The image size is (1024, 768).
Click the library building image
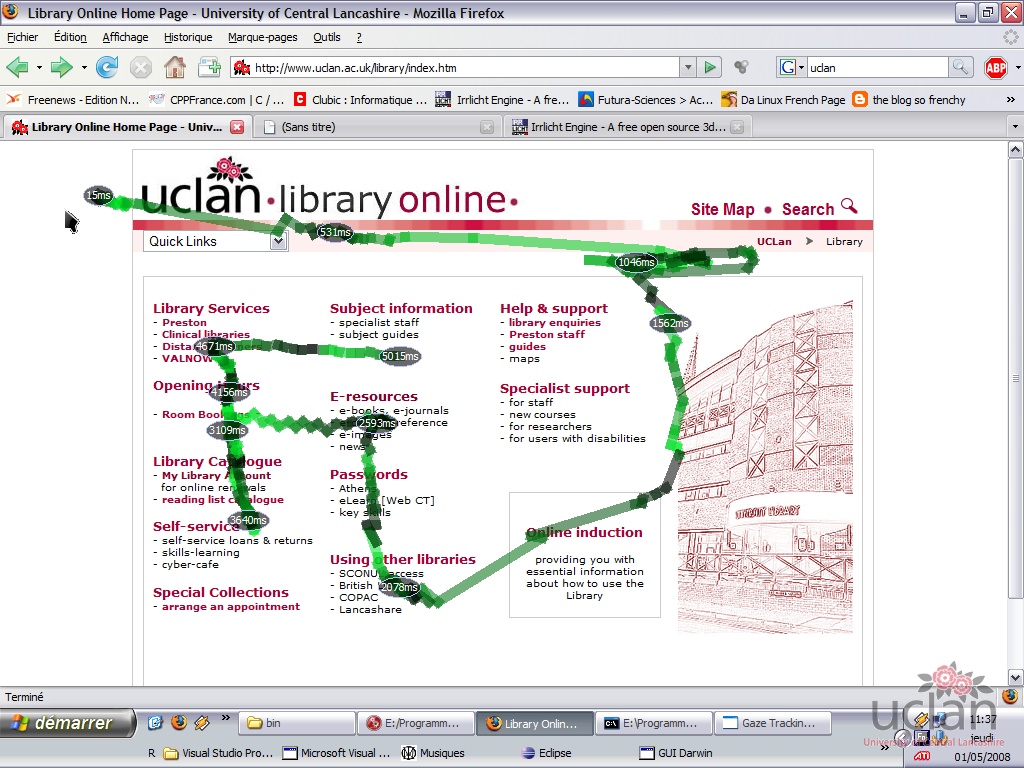765,467
